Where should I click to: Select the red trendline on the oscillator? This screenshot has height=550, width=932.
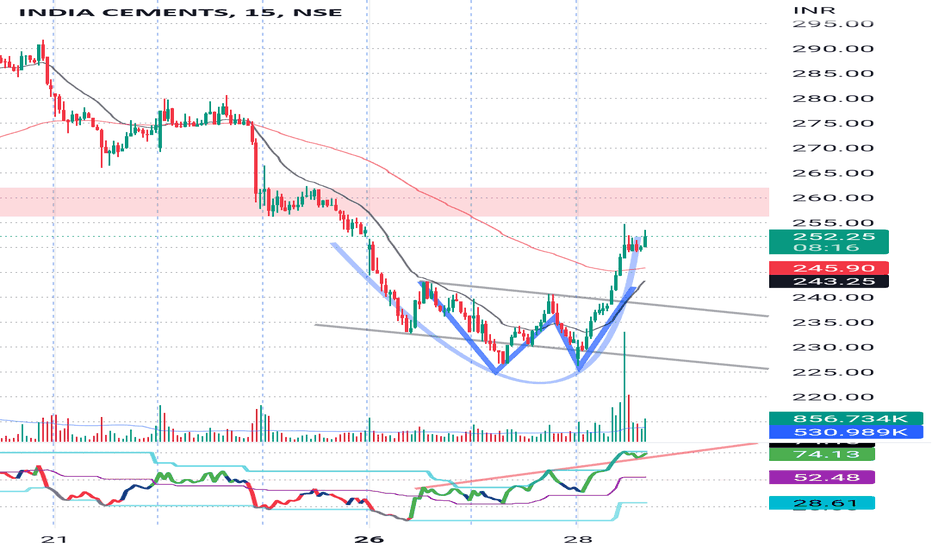tap(587, 466)
